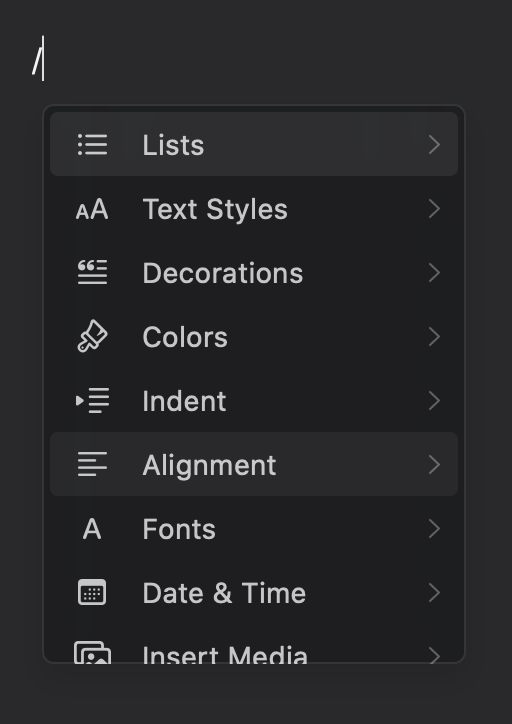Click the quote-lines Decorations icon
The width and height of the screenshot is (512, 724).
[x=92, y=272]
